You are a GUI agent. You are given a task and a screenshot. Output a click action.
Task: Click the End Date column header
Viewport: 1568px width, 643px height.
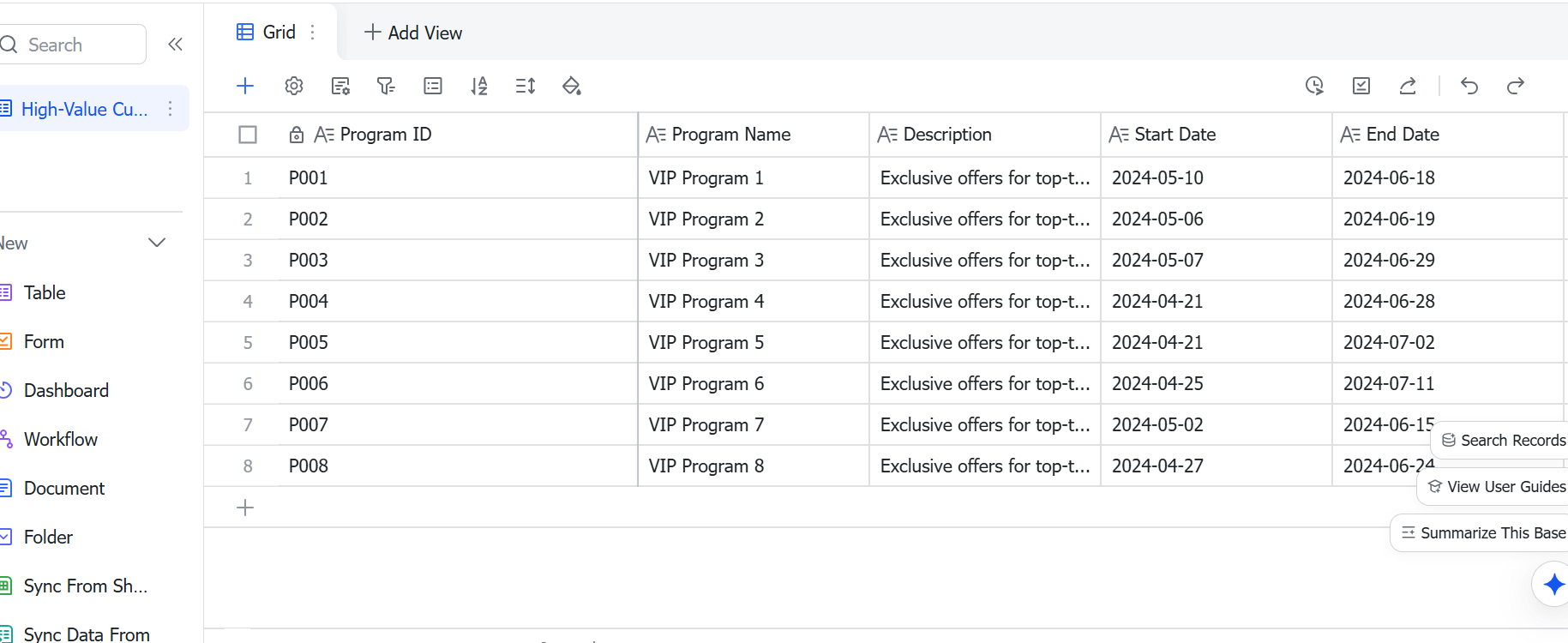[1448, 135]
